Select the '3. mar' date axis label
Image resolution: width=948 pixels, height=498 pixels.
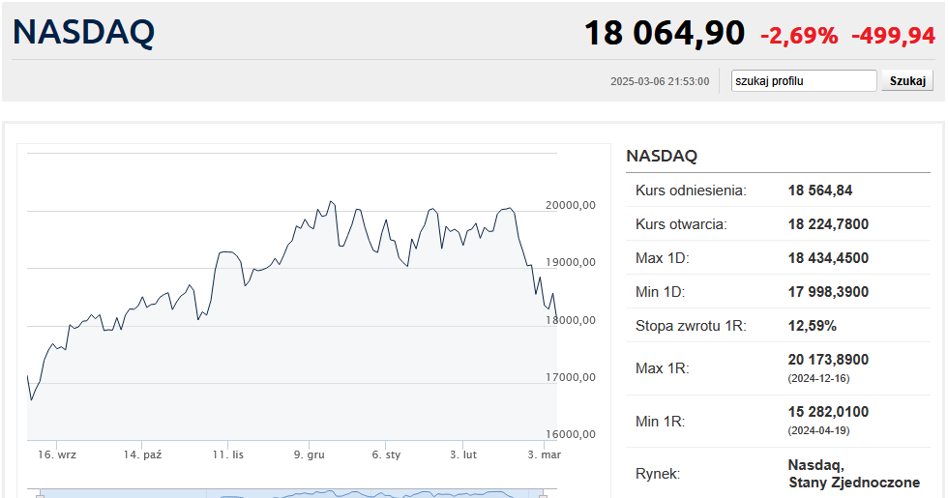545,455
